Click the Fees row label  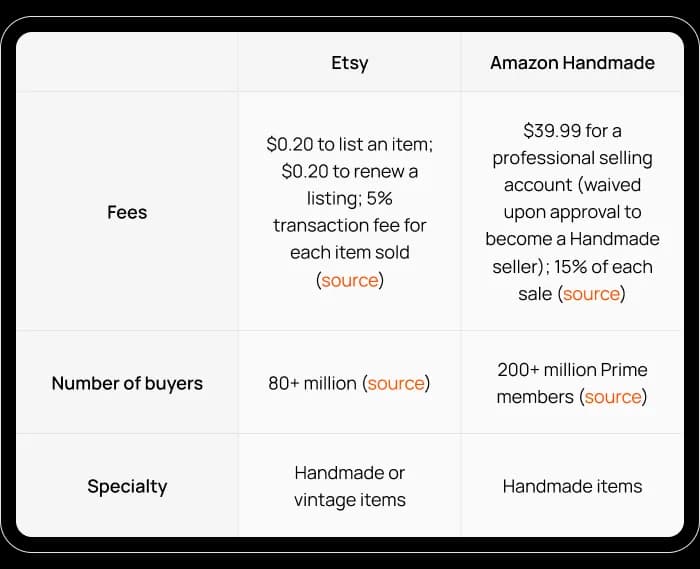(x=127, y=212)
